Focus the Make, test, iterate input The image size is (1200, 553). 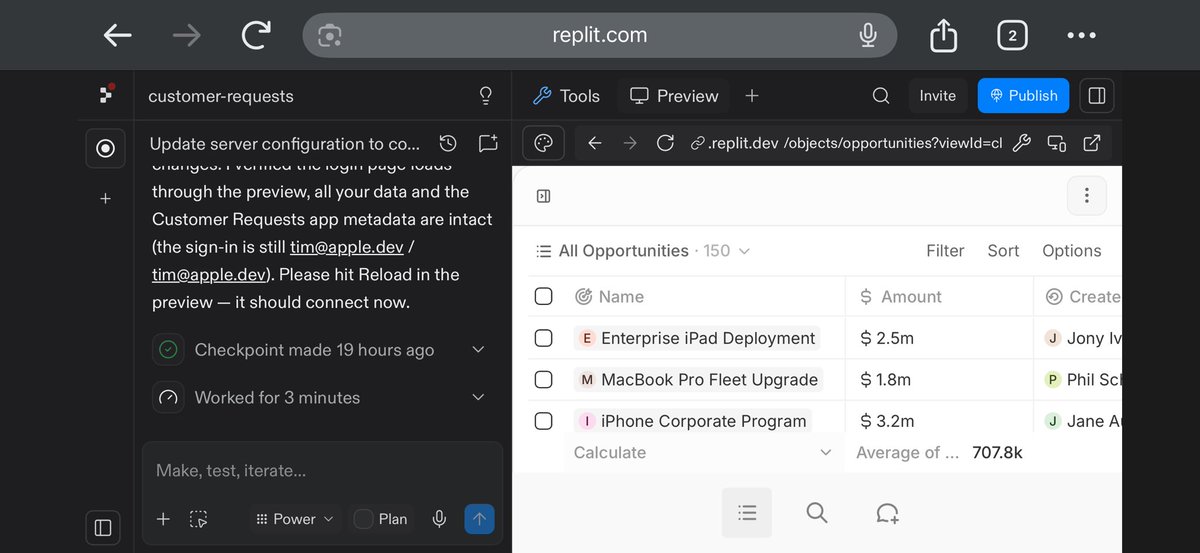click(322, 470)
